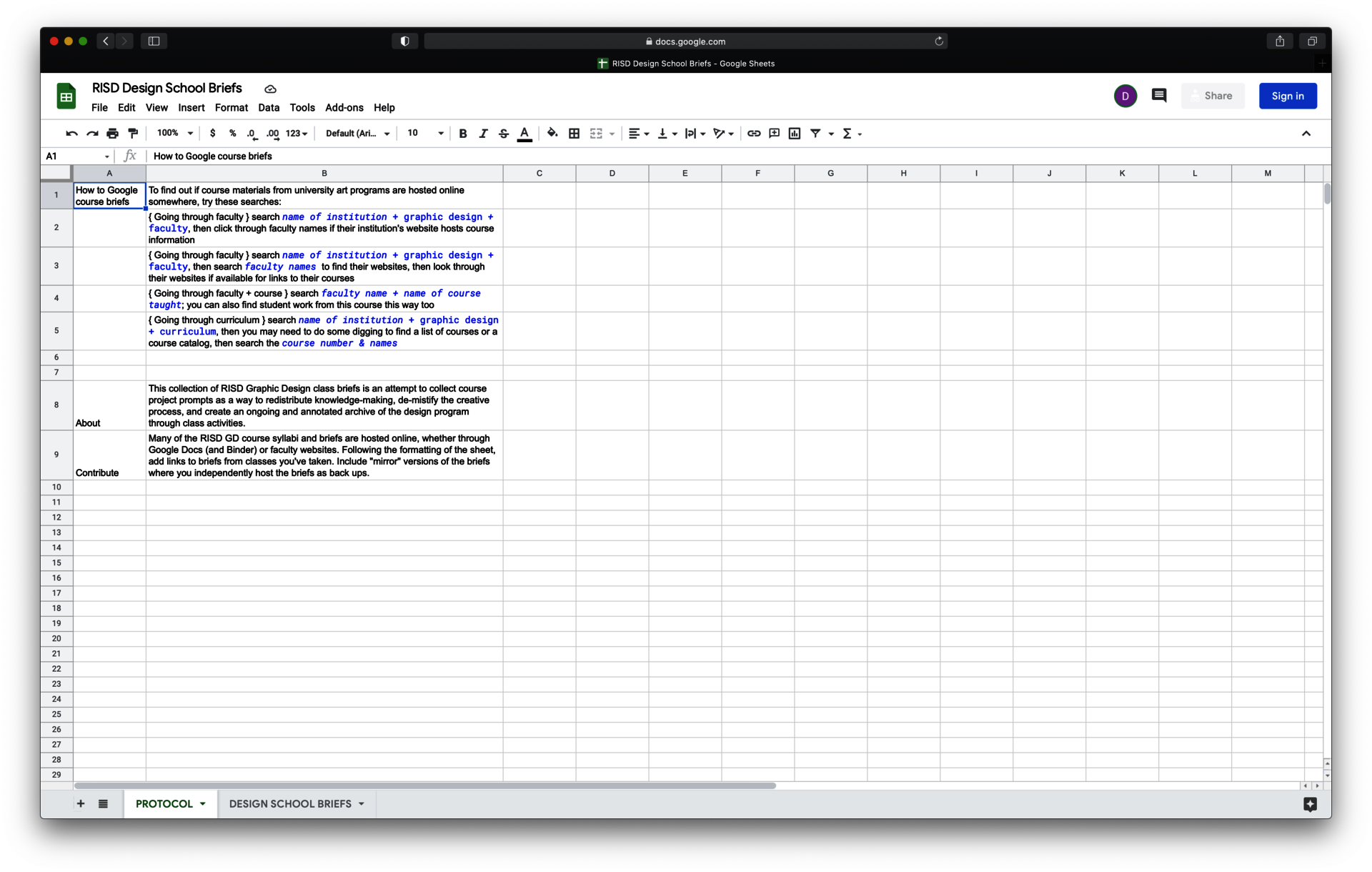Reload the page in Safari address bar

(939, 41)
